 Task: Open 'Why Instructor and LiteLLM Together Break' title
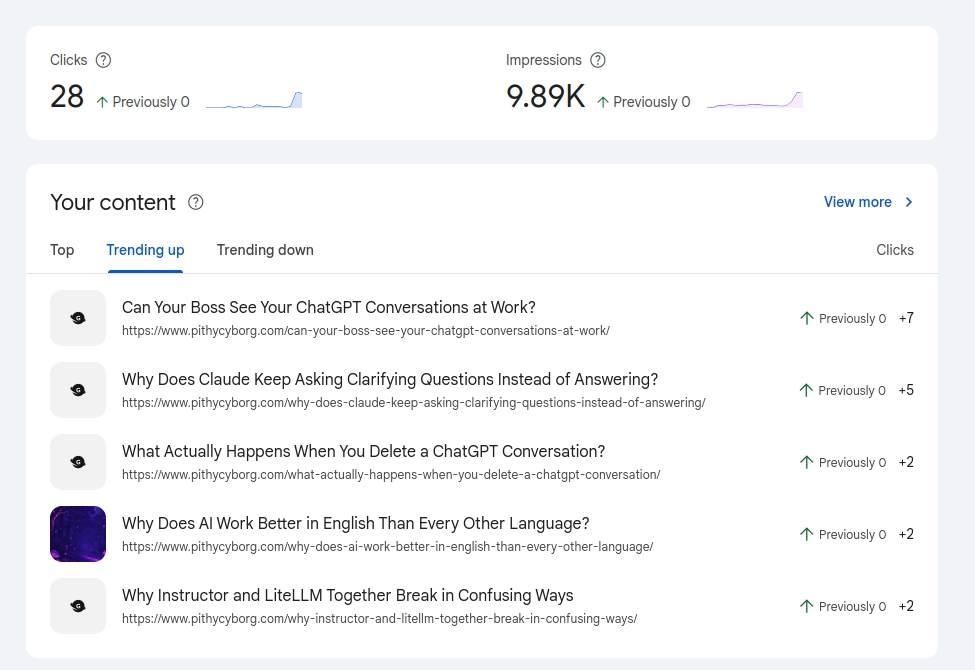[348, 595]
